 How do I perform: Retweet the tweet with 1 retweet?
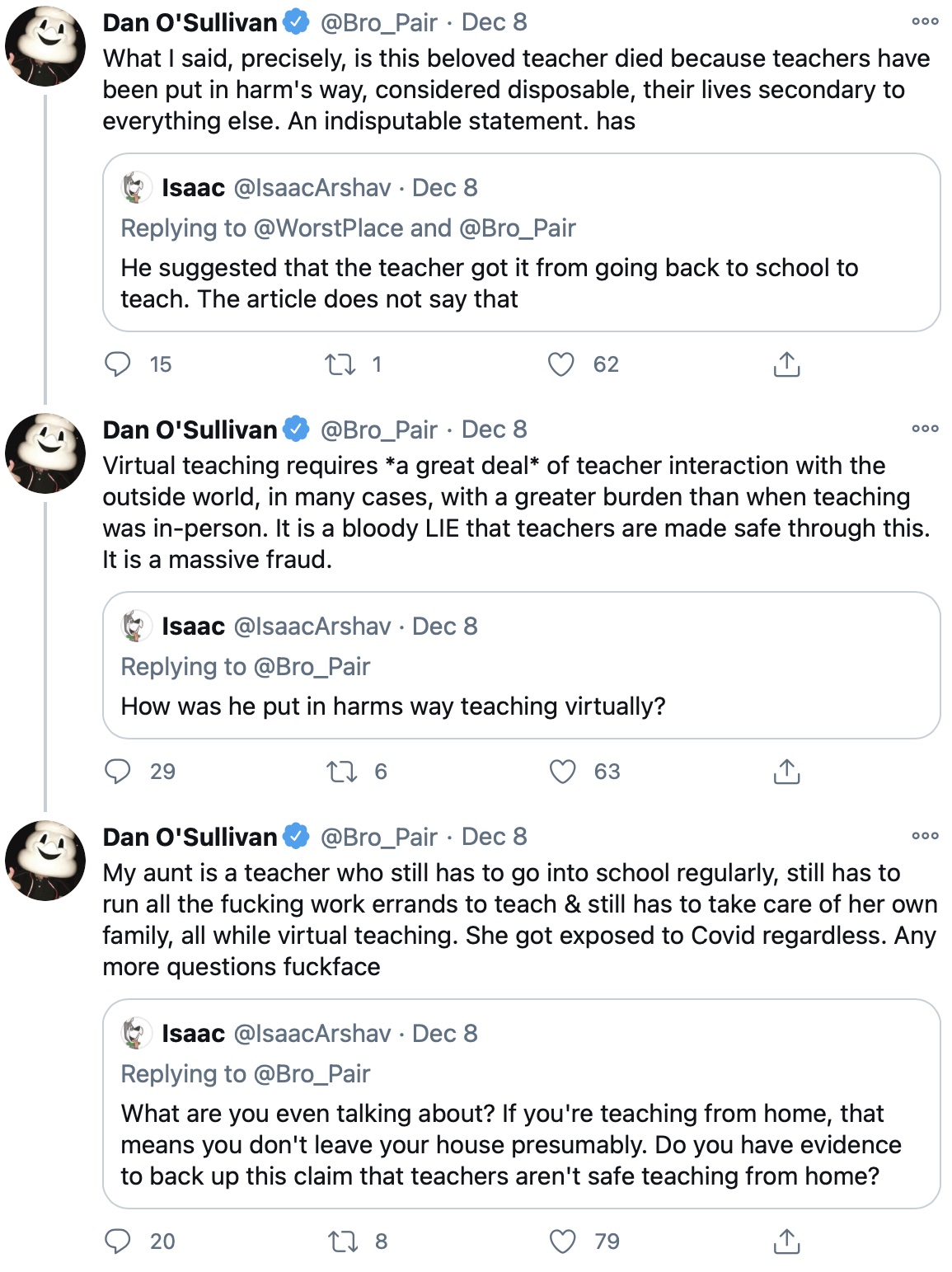point(340,364)
